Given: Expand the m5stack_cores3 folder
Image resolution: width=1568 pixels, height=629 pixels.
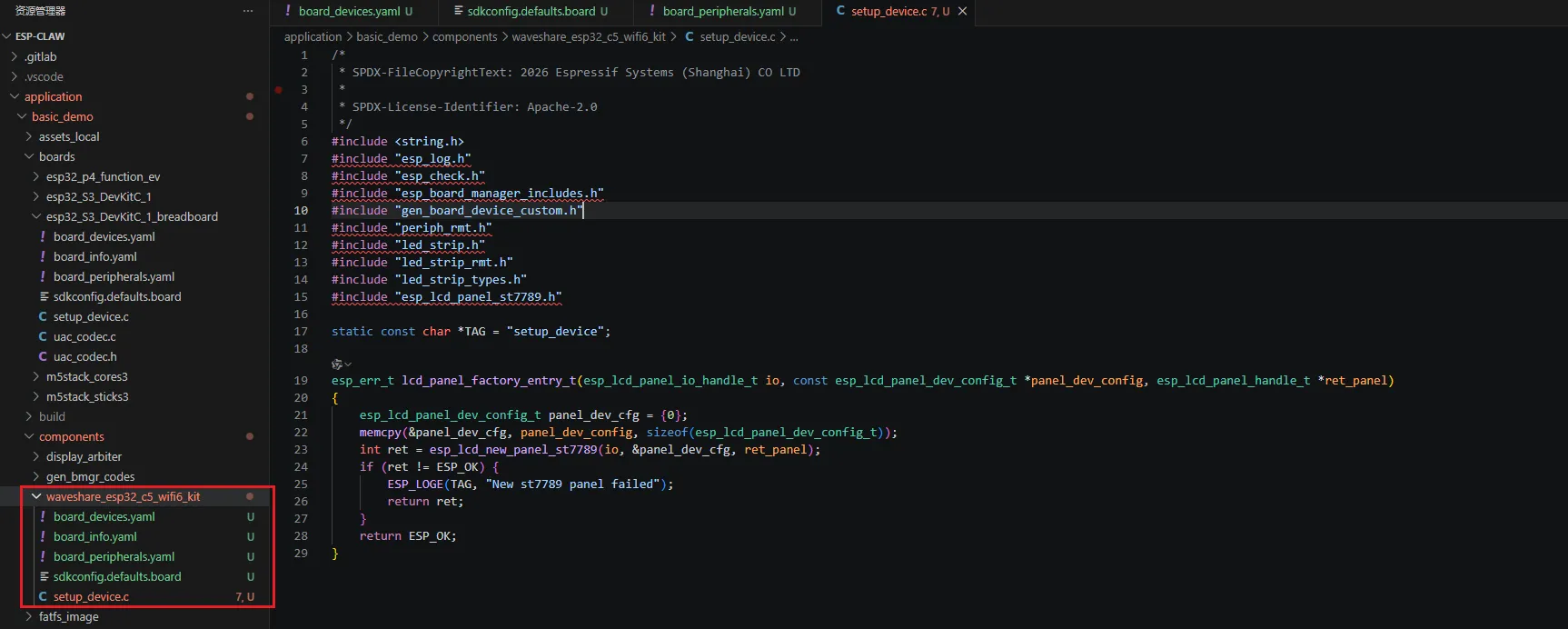Looking at the screenshot, I should [86, 377].
